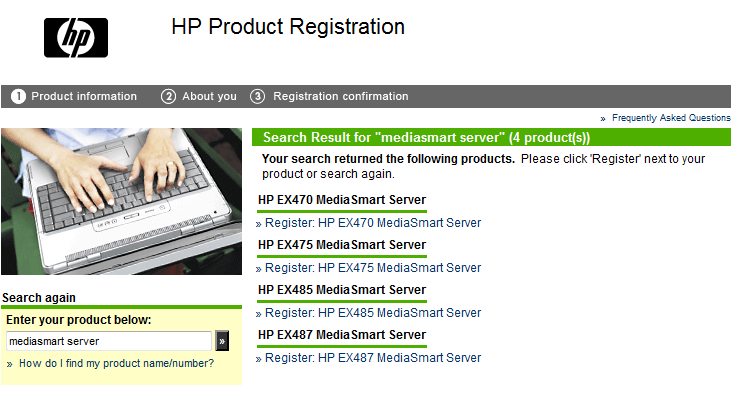
Task: Click the HP EX487 MediaSmart Server heading
Action: tap(342, 335)
